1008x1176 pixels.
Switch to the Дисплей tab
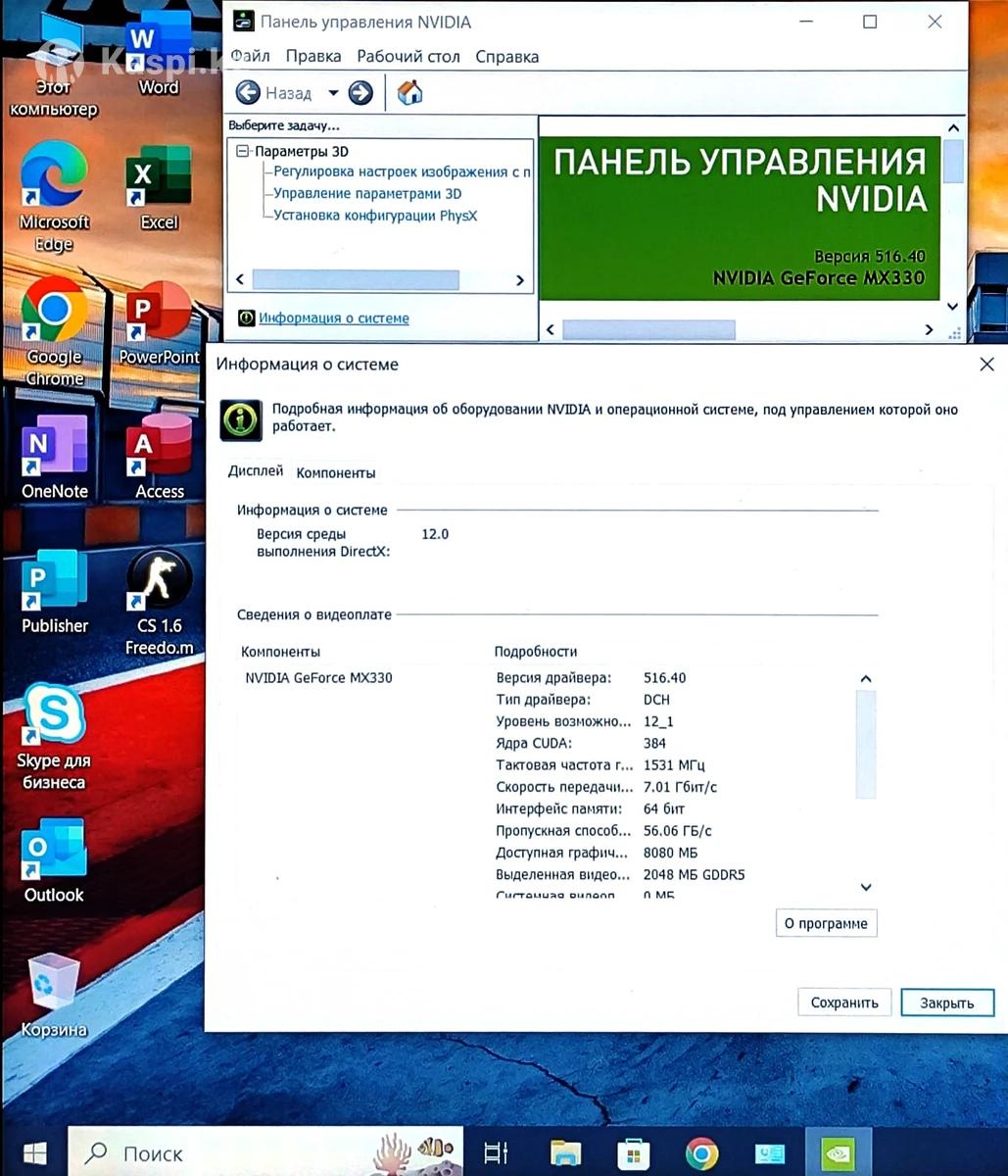point(256,471)
